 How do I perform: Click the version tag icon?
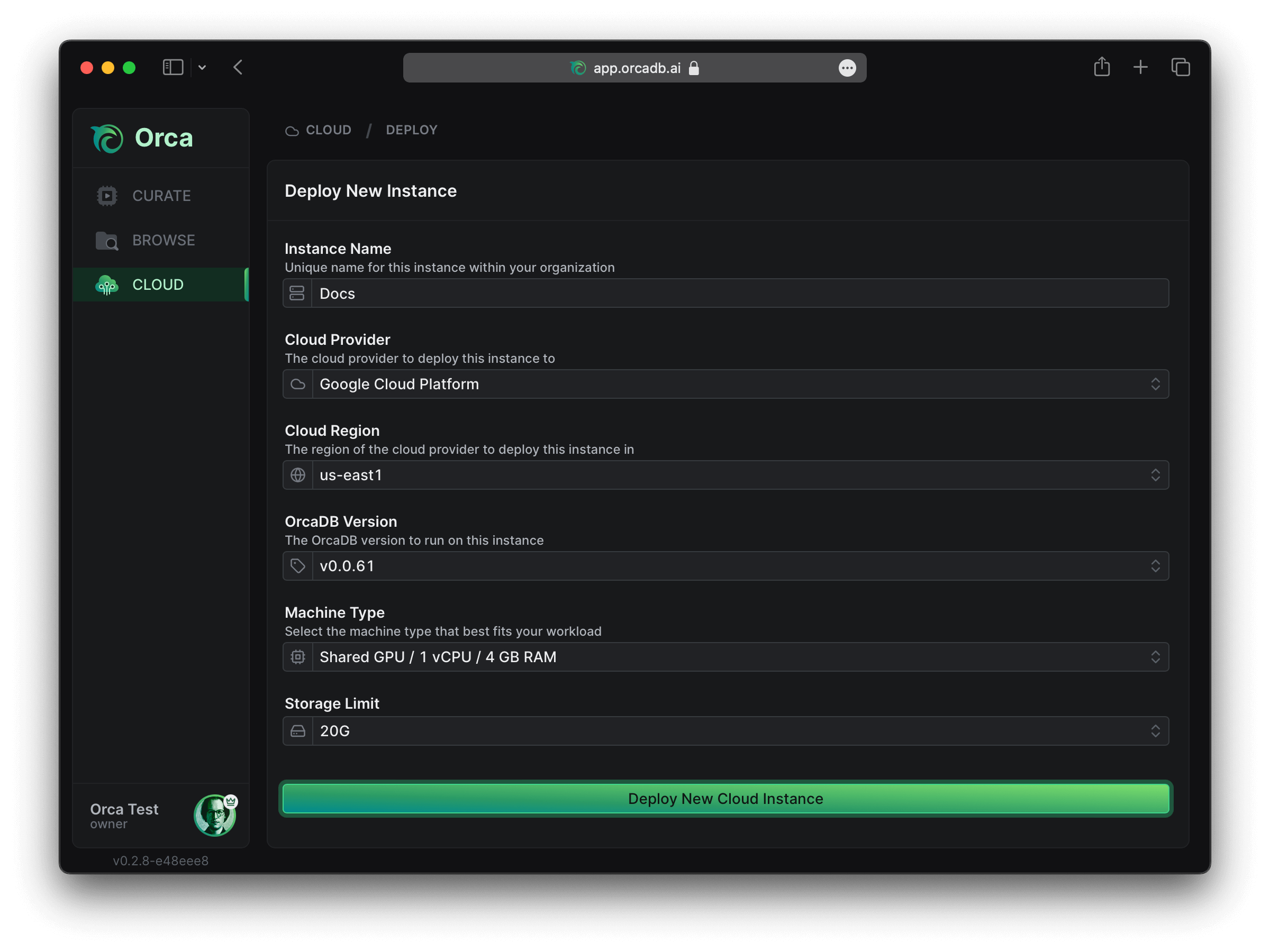click(x=298, y=565)
